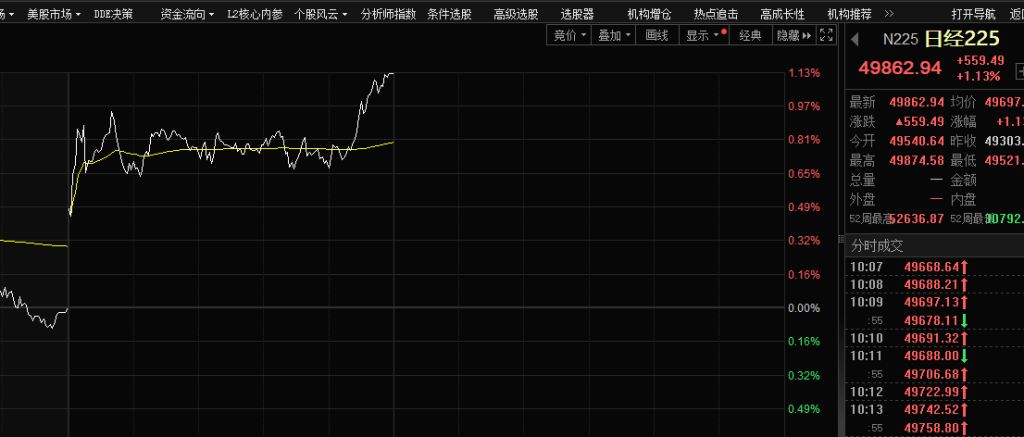Click the plus icon right of the price
The height and width of the screenshot is (437, 1024).
coord(1018,70)
